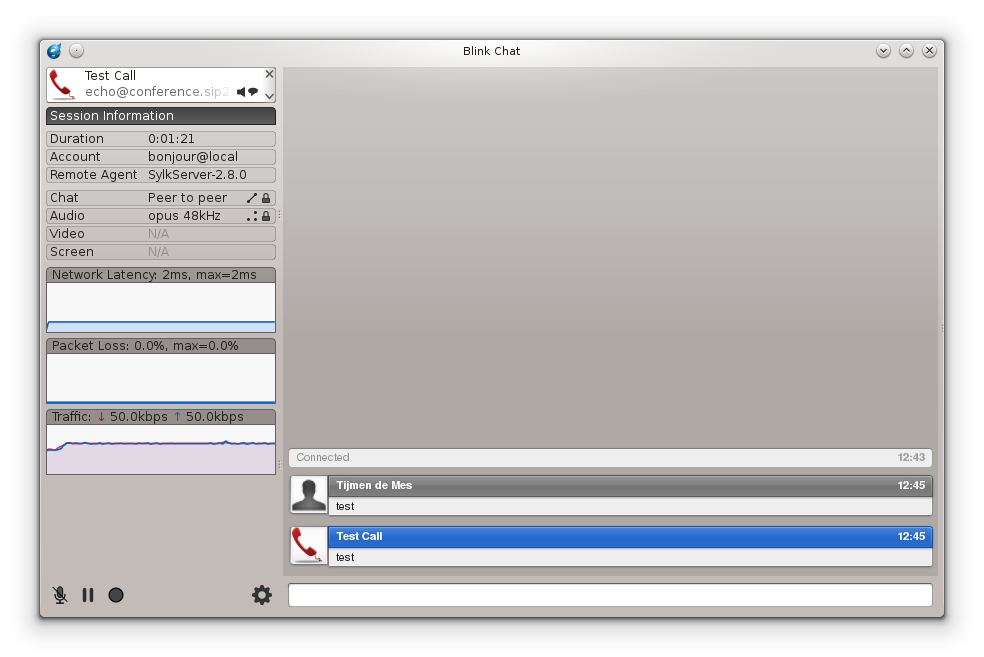Start recording the call
The height and width of the screenshot is (657, 984).
pos(116,595)
